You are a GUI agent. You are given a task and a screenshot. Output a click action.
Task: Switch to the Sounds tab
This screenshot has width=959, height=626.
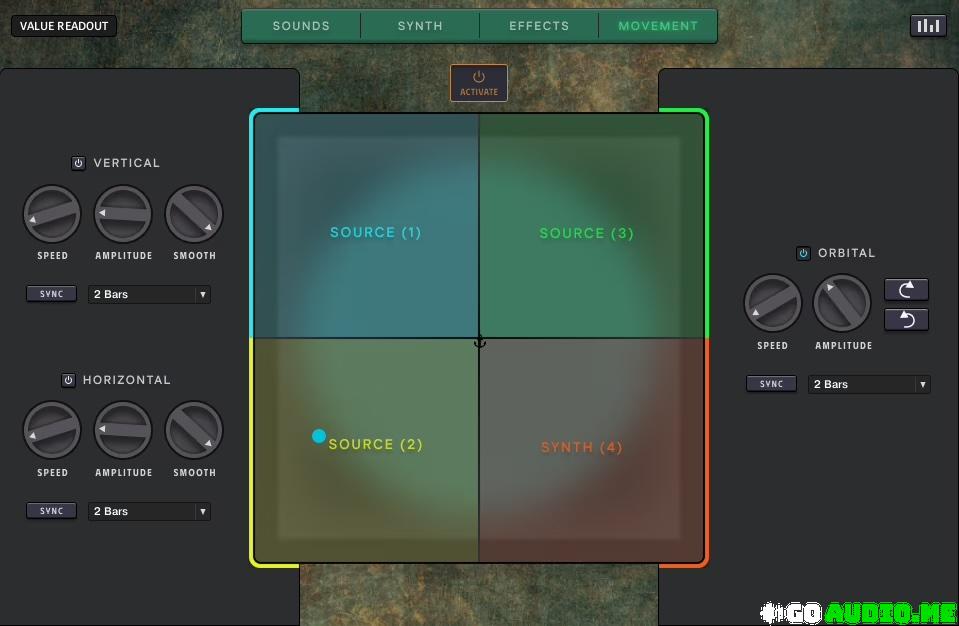pos(301,26)
